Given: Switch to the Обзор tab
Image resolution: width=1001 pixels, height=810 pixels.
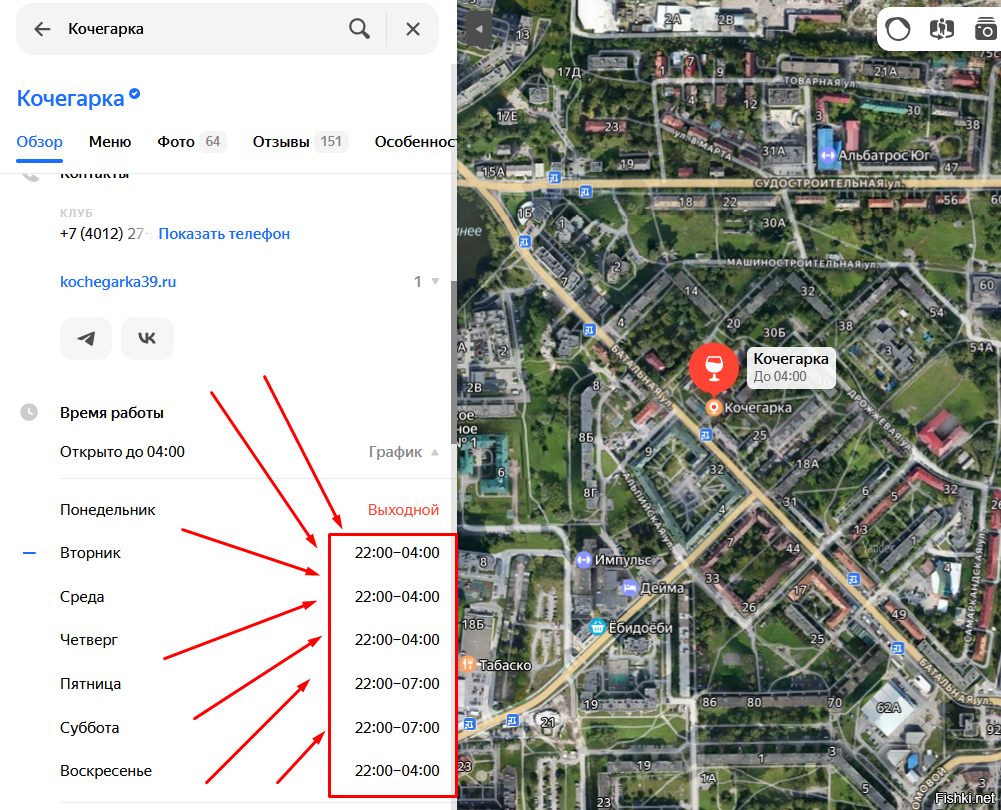Looking at the screenshot, I should click(x=40, y=142).
